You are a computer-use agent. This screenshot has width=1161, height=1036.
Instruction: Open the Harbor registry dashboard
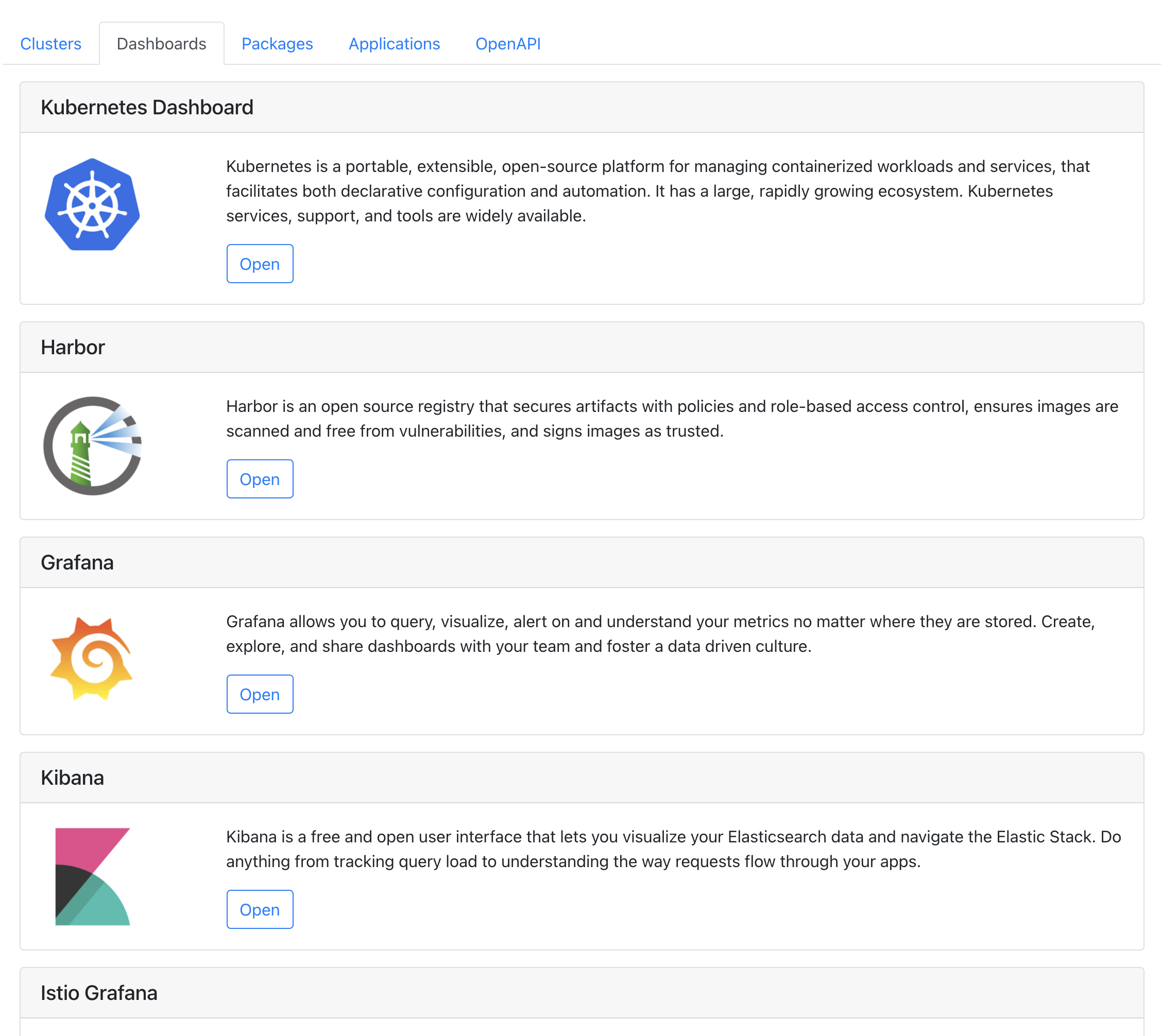260,479
